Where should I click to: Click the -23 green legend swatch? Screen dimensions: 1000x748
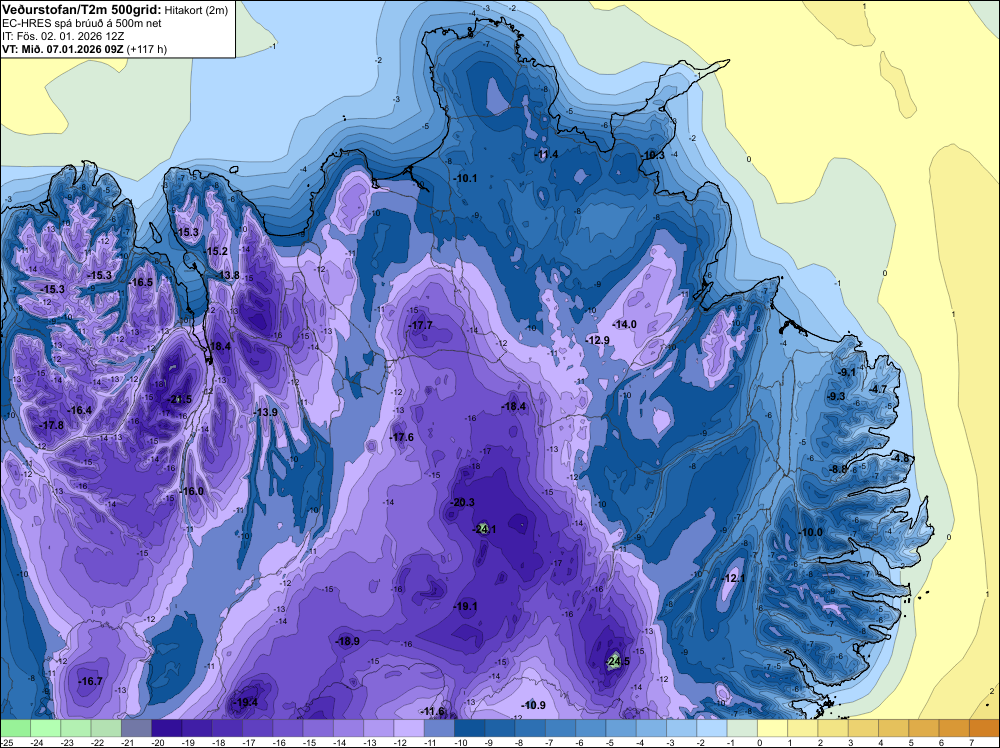pos(76,728)
